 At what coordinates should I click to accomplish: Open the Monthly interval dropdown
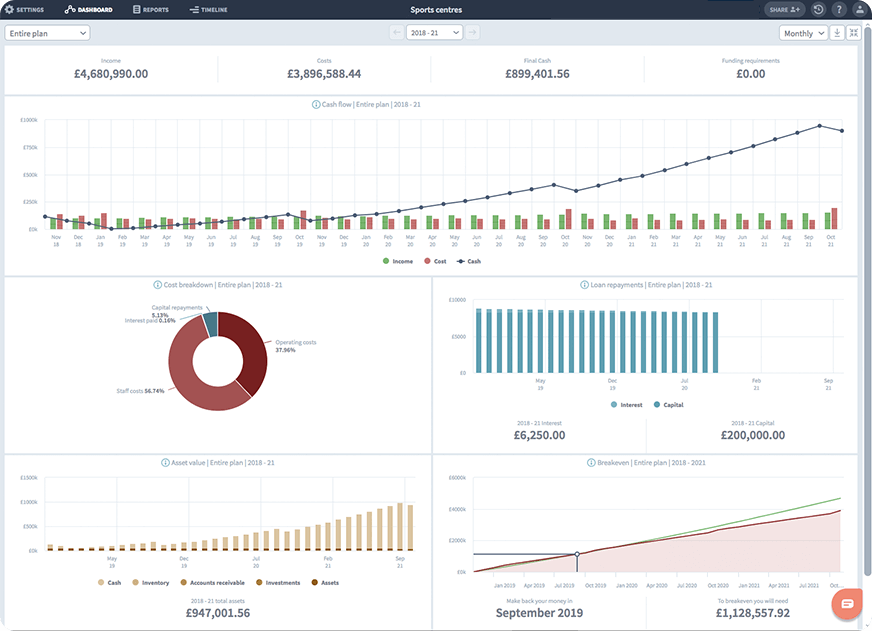point(803,33)
